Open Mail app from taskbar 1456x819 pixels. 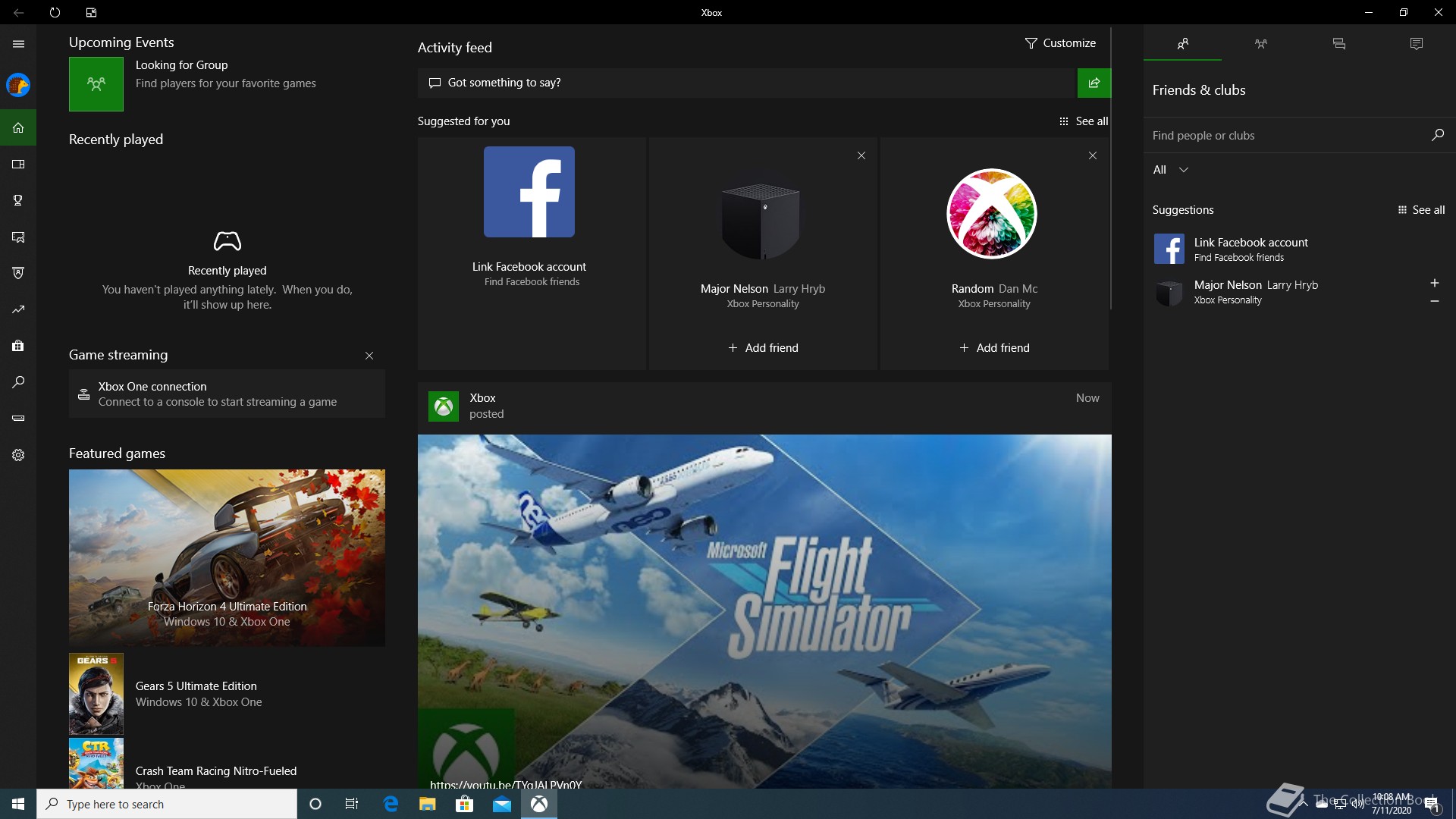click(x=502, y=804)
